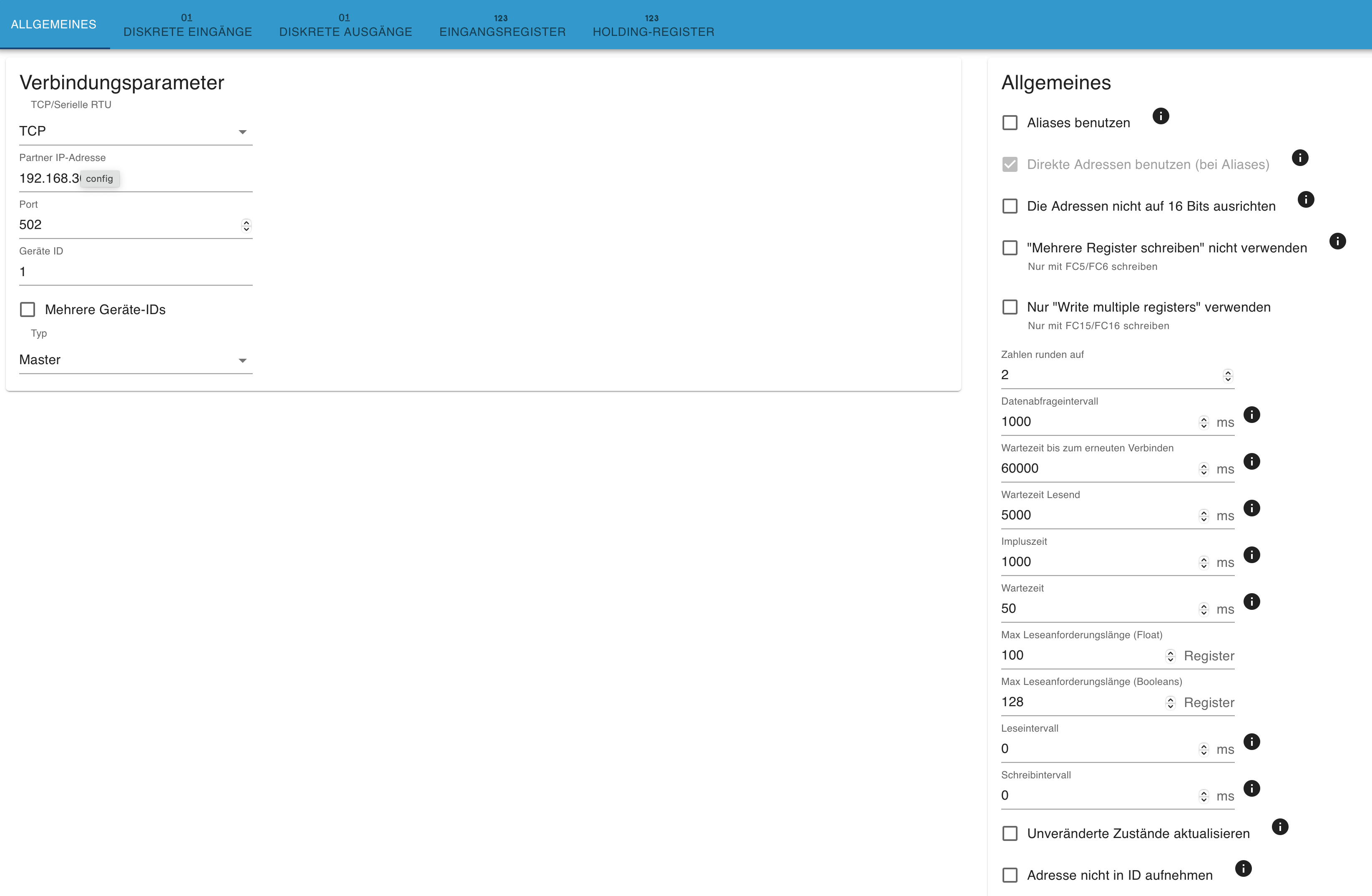The width and height of the screenshot is (1372, 896).
Task: Click the Port field stepper arrows
Action: point(246,225)
